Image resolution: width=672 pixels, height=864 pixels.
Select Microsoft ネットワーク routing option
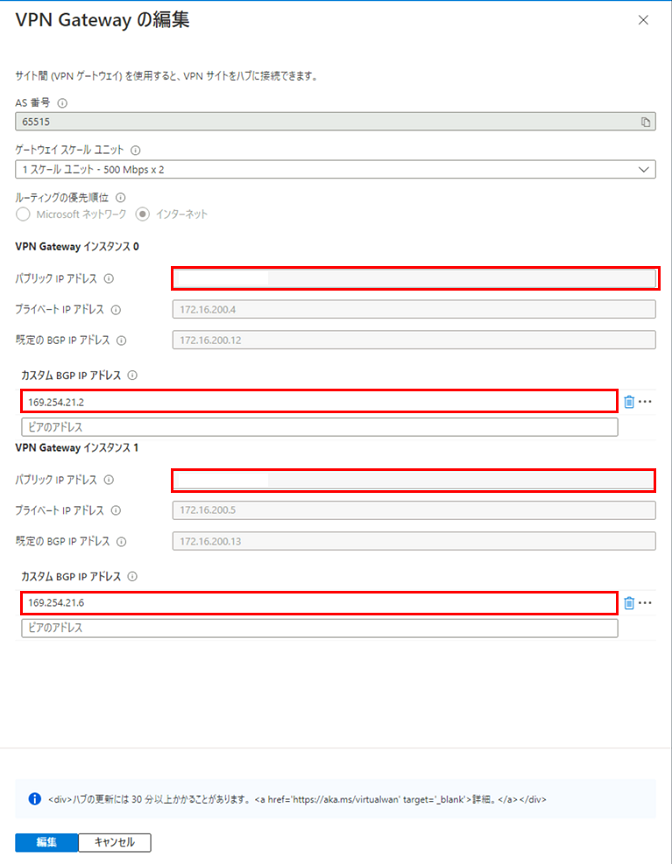tap(23, 214)
